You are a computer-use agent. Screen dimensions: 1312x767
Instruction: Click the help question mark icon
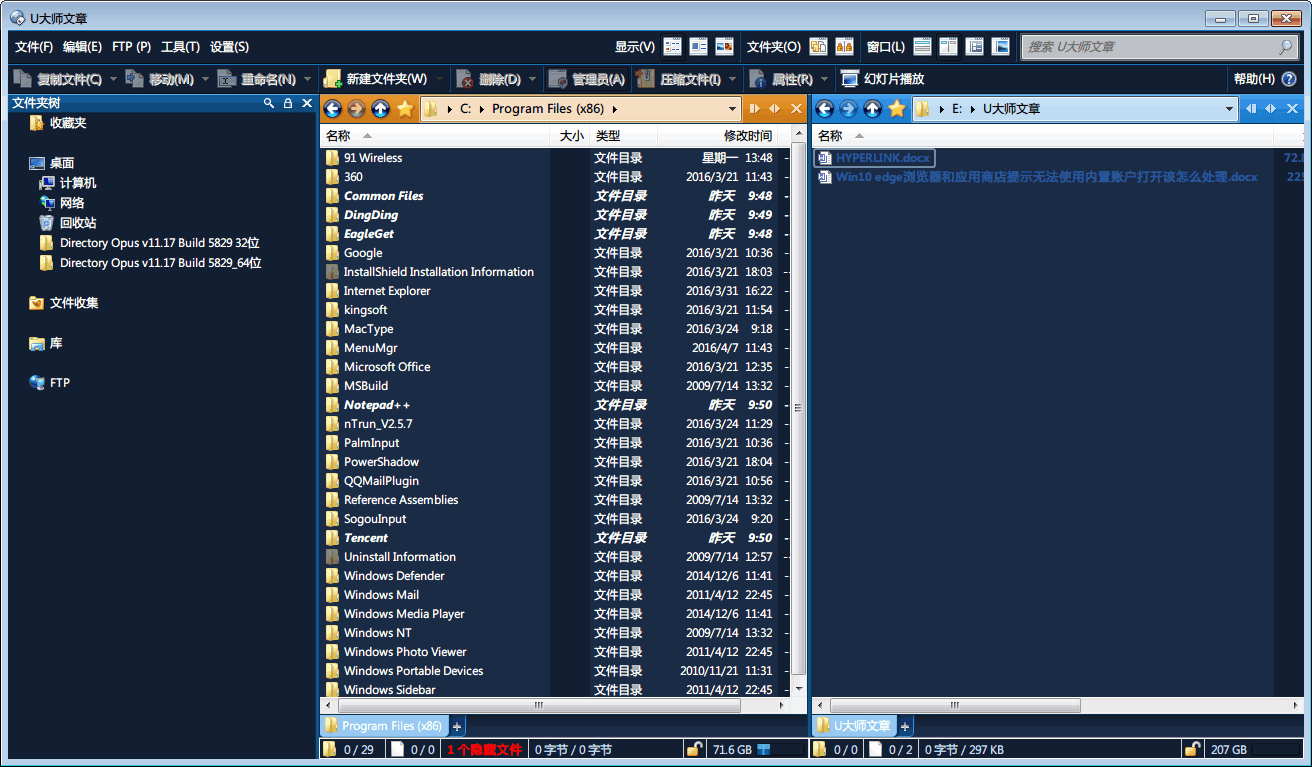1289,79
